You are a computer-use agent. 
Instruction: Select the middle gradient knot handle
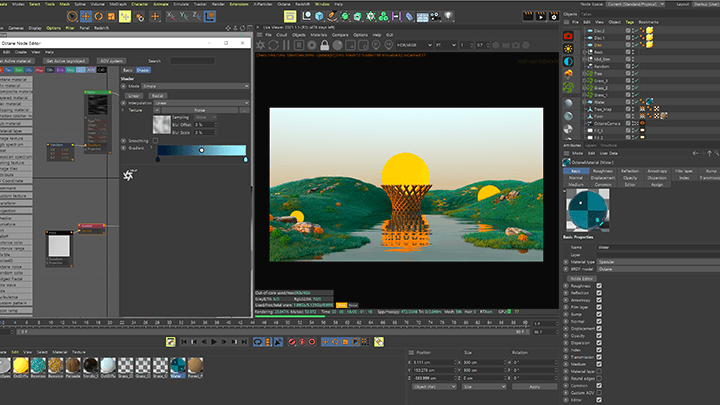(202, 150)
